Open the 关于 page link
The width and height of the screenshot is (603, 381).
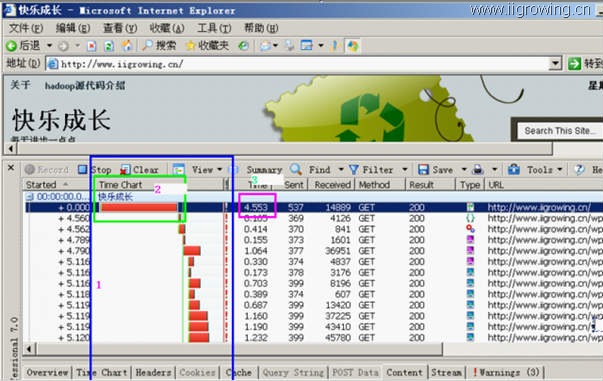(20, 85)
